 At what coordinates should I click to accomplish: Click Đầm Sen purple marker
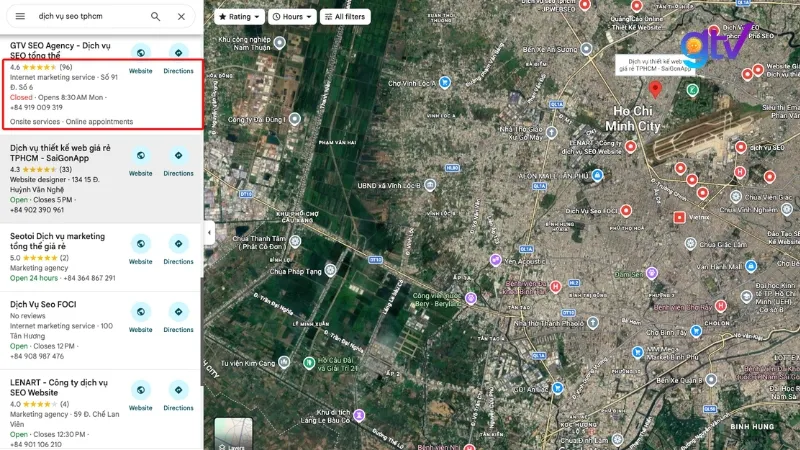coord(652,273)
